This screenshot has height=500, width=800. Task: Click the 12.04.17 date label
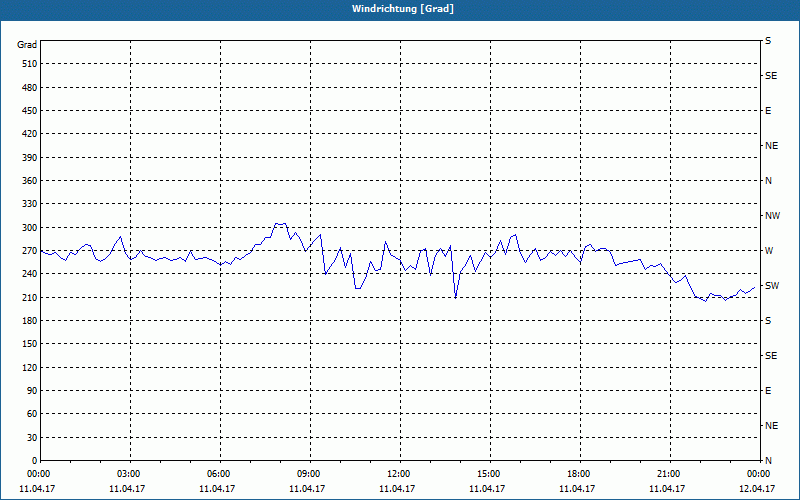click(757, 488)
